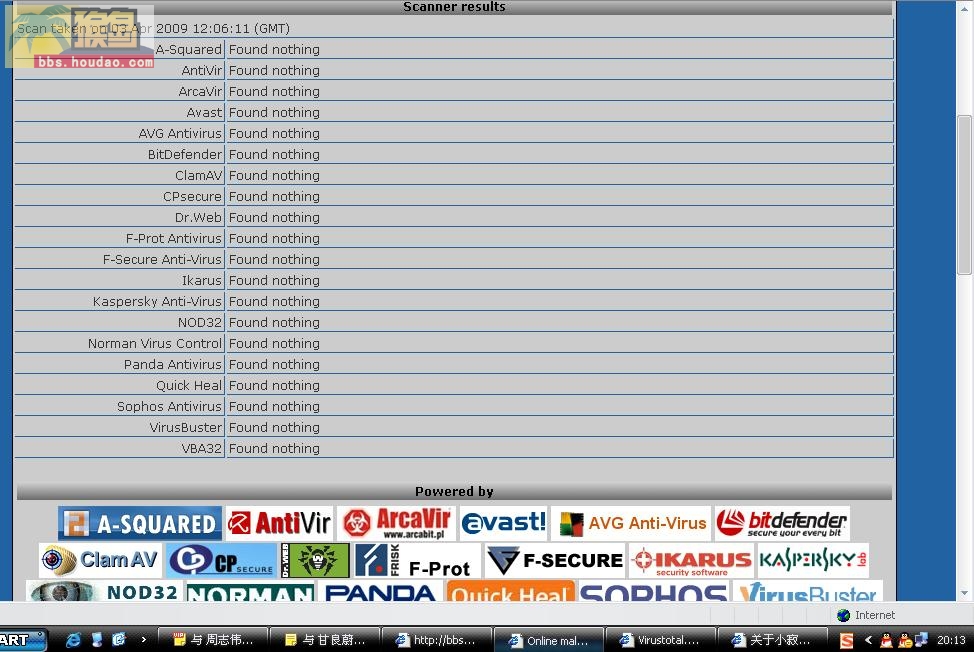This screenshot has height=652, width=974.
Task: Click the A-Squared logo banner
Action: coord(140,523)
